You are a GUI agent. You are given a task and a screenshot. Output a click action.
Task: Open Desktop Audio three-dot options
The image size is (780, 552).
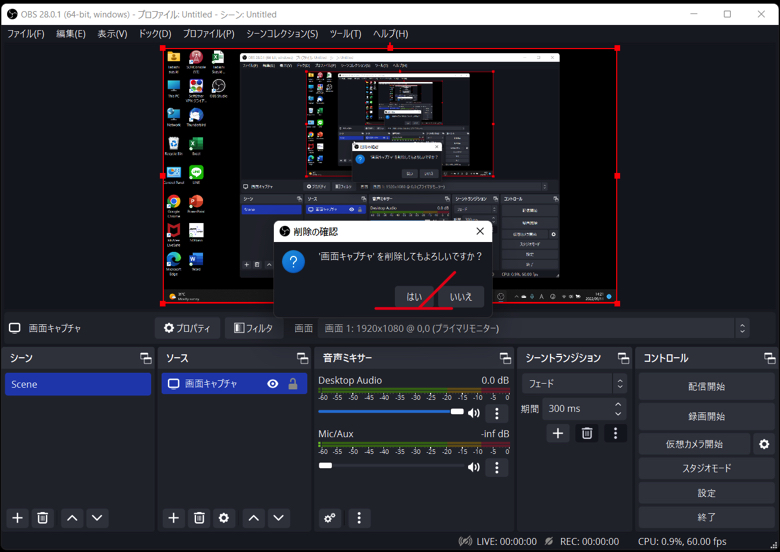(x=496, y=413)
